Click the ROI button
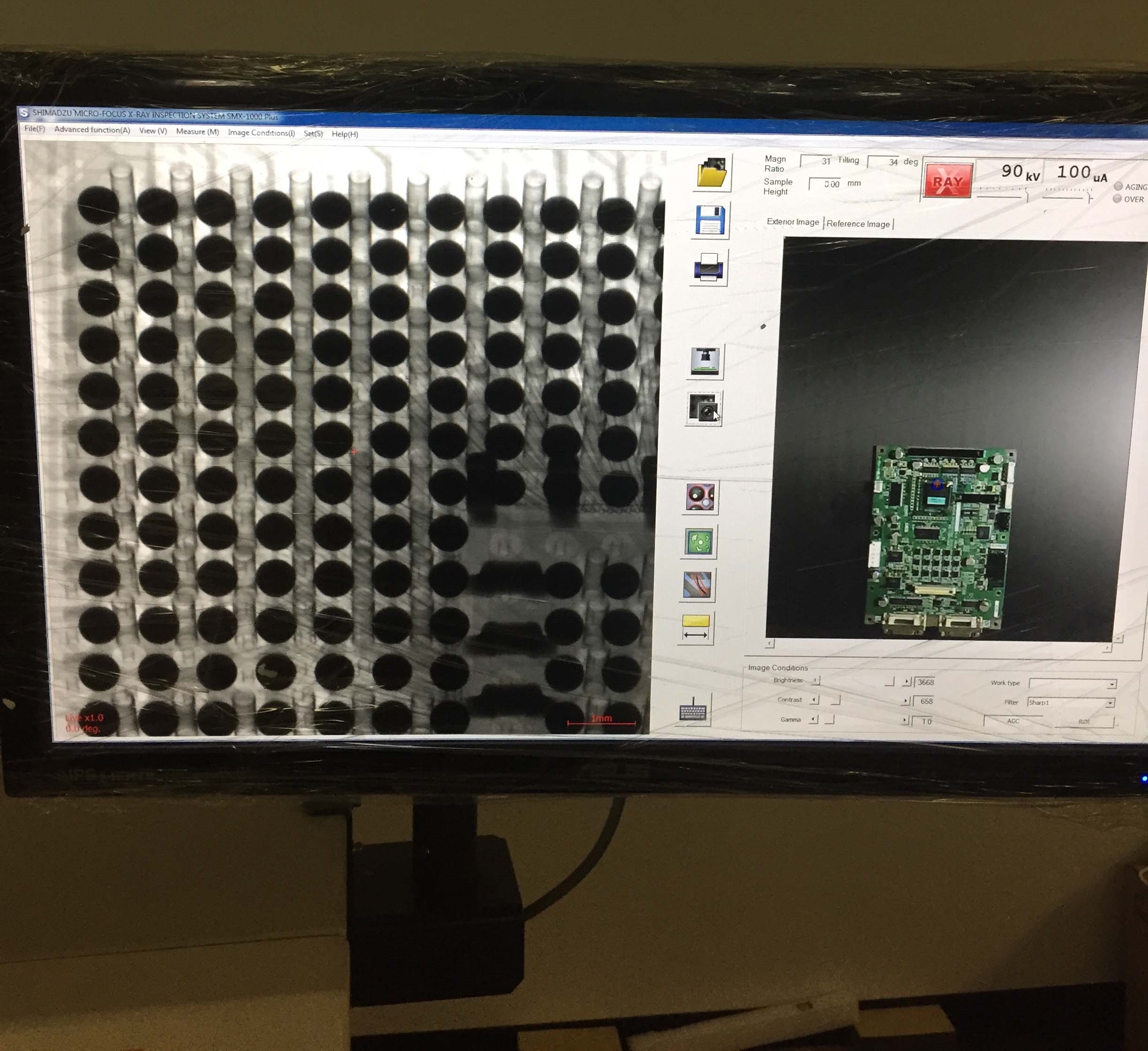This screenshot has width=1148, height=1051. pos(1085,721)
